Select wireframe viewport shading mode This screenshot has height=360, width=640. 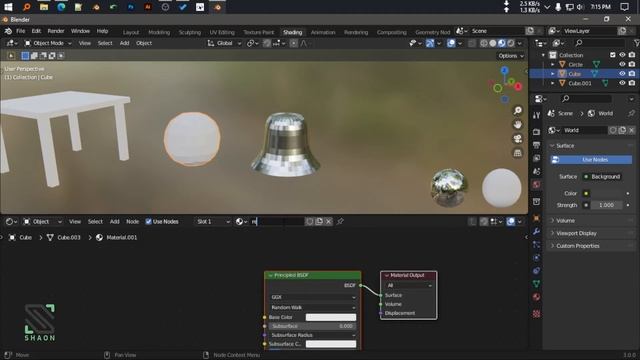(x=484, y=43)
